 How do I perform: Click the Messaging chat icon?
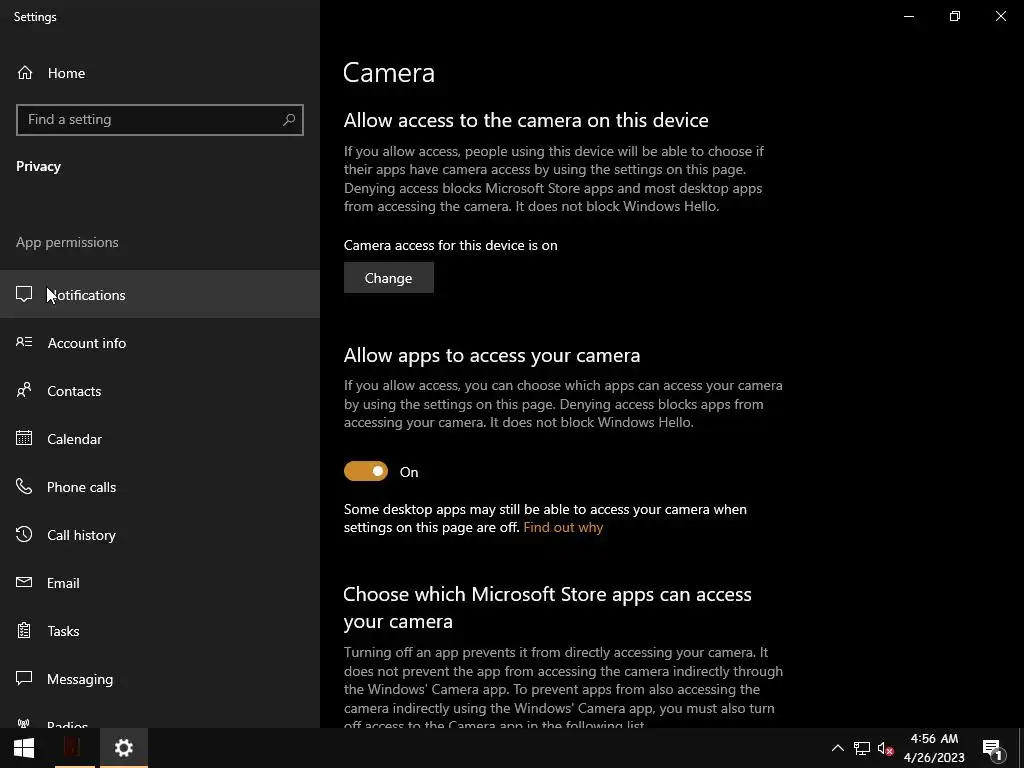24,678
